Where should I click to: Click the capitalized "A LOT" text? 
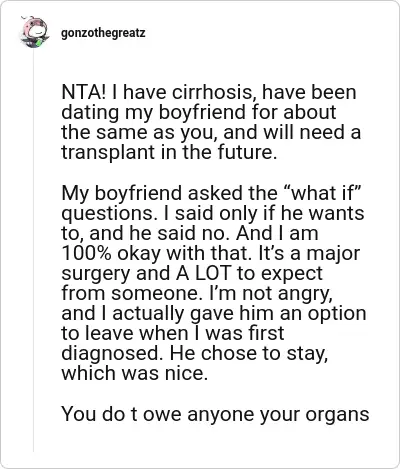coord(203,273)
